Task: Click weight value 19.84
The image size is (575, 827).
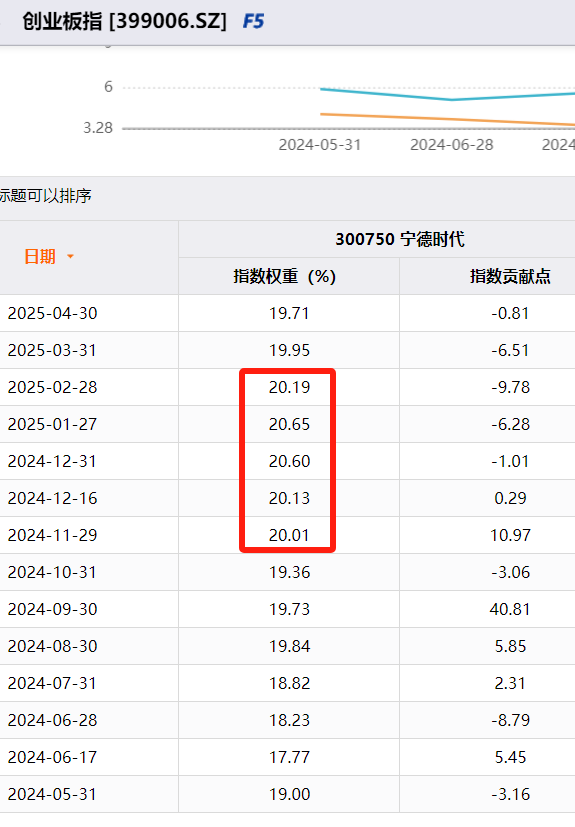Action: tap(289, 646)
